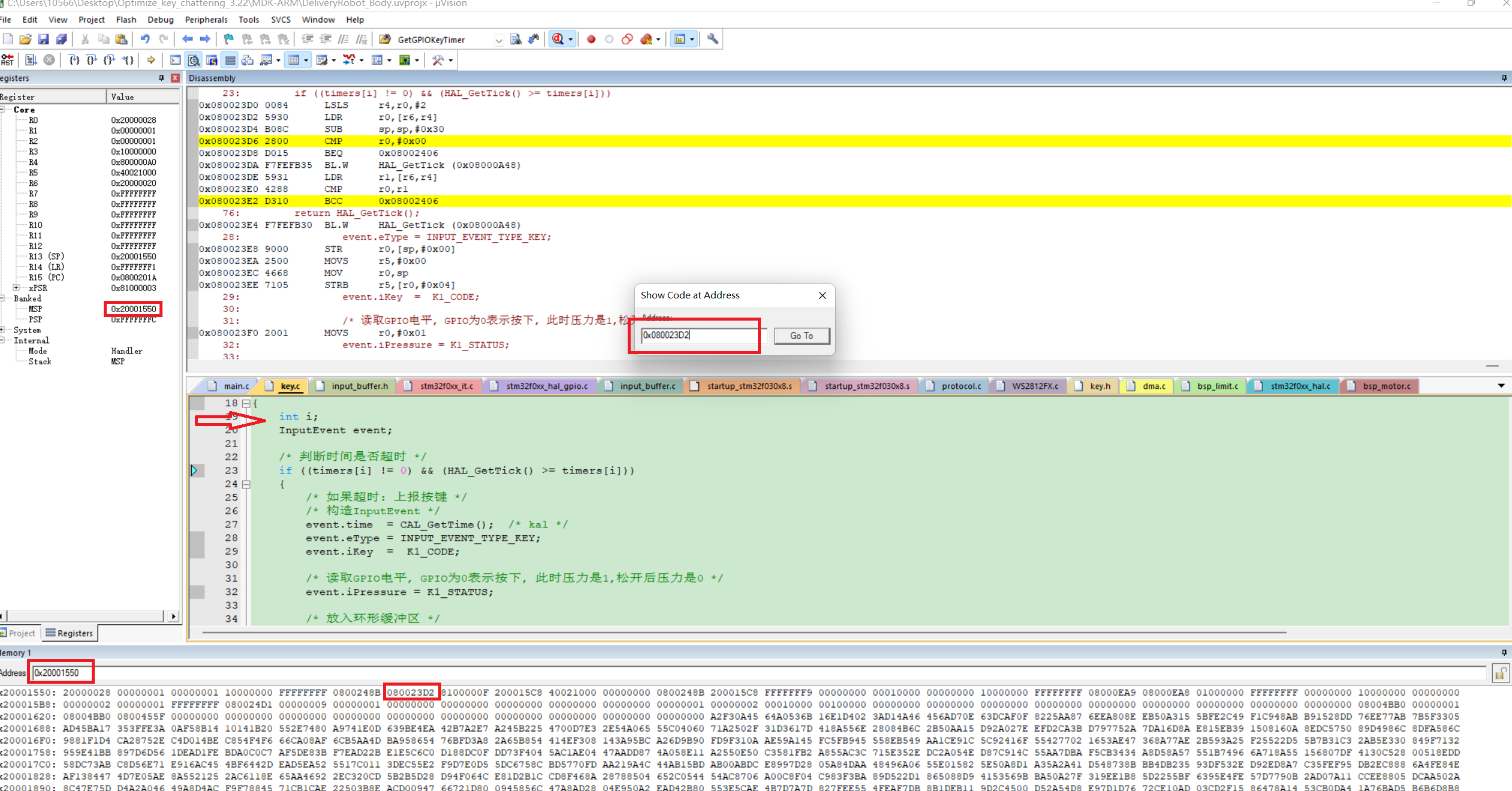Click the Insert/Remove Breakpoint red dot icon
1512x791 pixels.
coord(591,39)
